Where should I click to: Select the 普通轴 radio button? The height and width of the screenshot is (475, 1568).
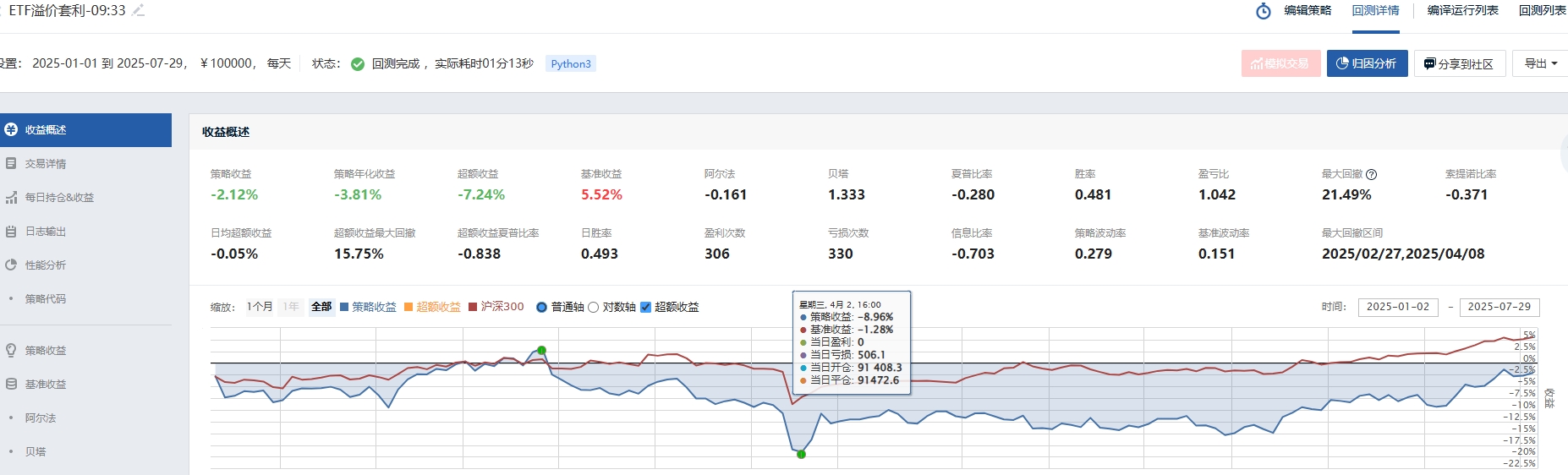(542, 307)
